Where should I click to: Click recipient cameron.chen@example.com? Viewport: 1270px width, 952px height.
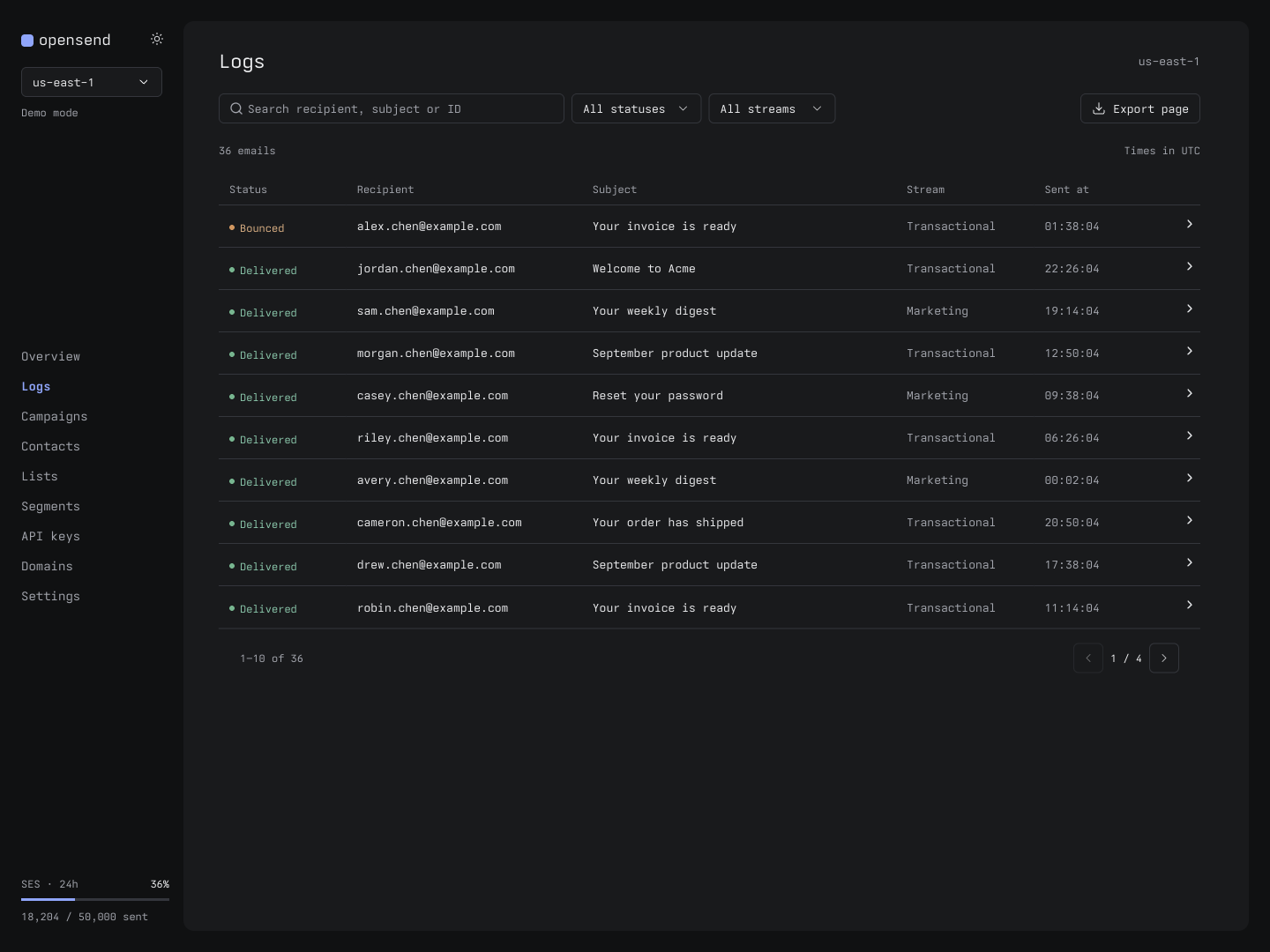click(439, 523)
